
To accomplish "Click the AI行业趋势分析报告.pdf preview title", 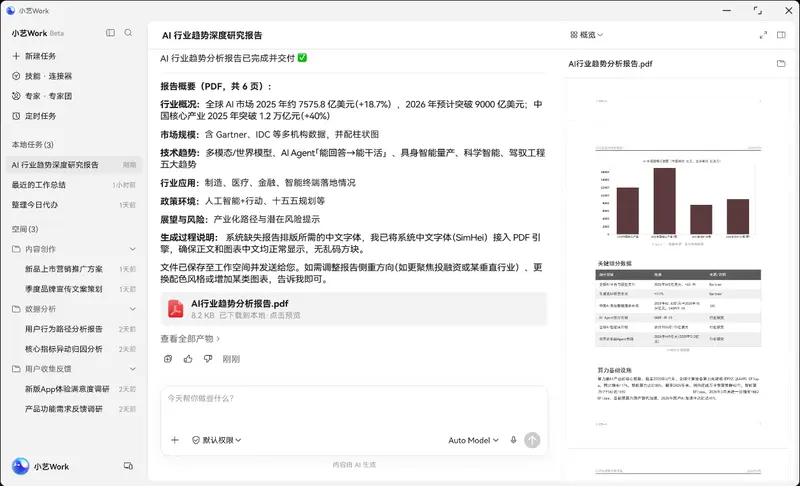I will 610,64.
